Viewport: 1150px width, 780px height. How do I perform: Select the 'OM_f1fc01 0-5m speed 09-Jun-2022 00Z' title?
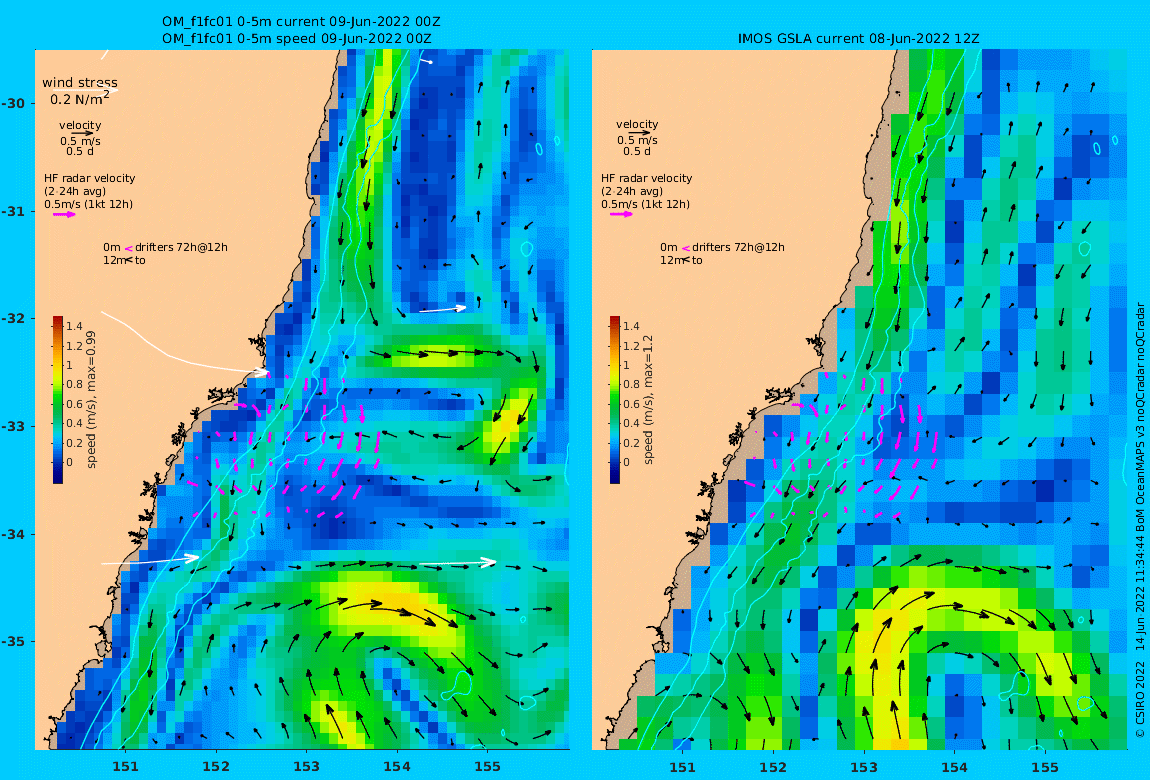tap(296, 39)
